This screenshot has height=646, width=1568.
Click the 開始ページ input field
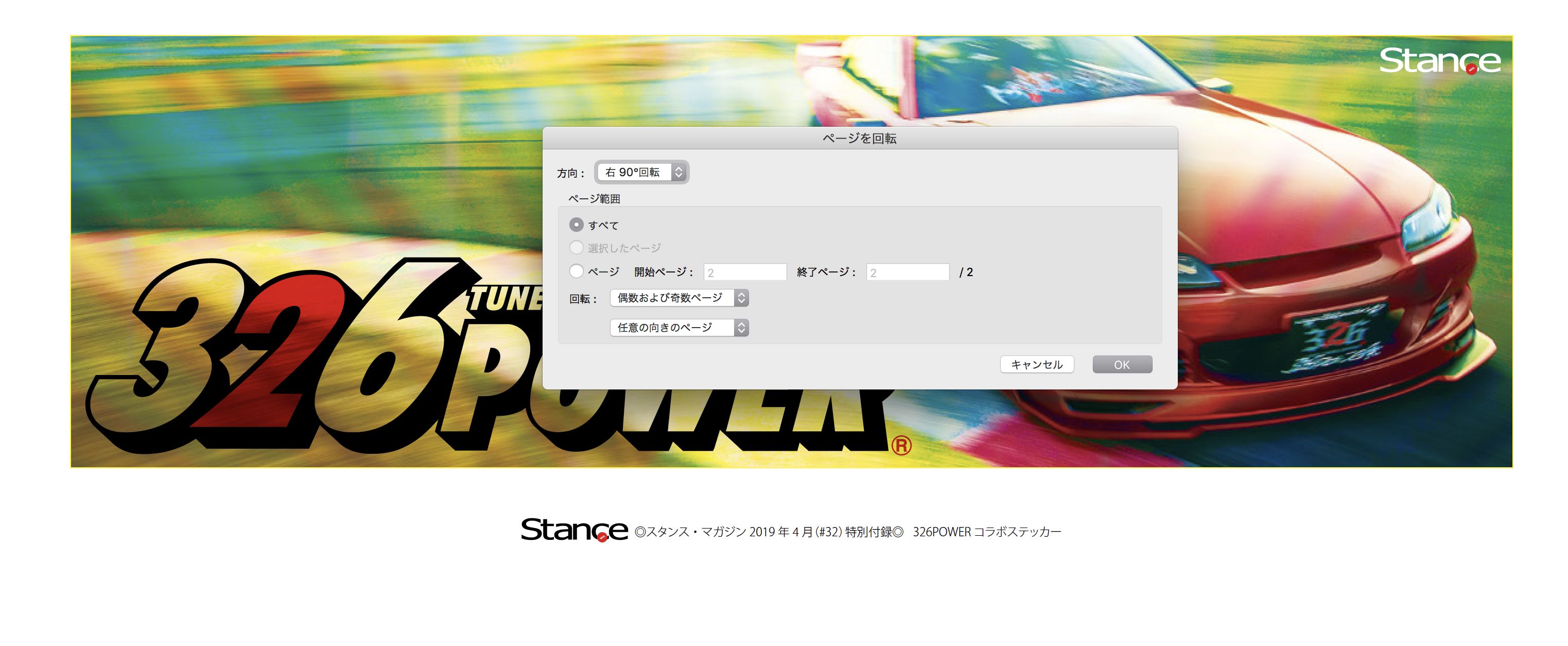tap(744, 272)
